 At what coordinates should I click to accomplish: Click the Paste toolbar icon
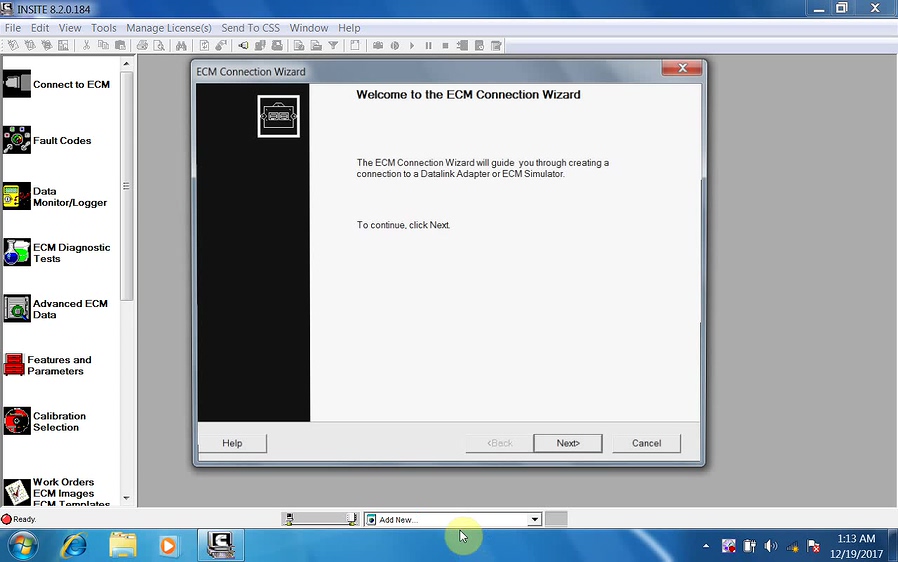click(x=120, y=45)
